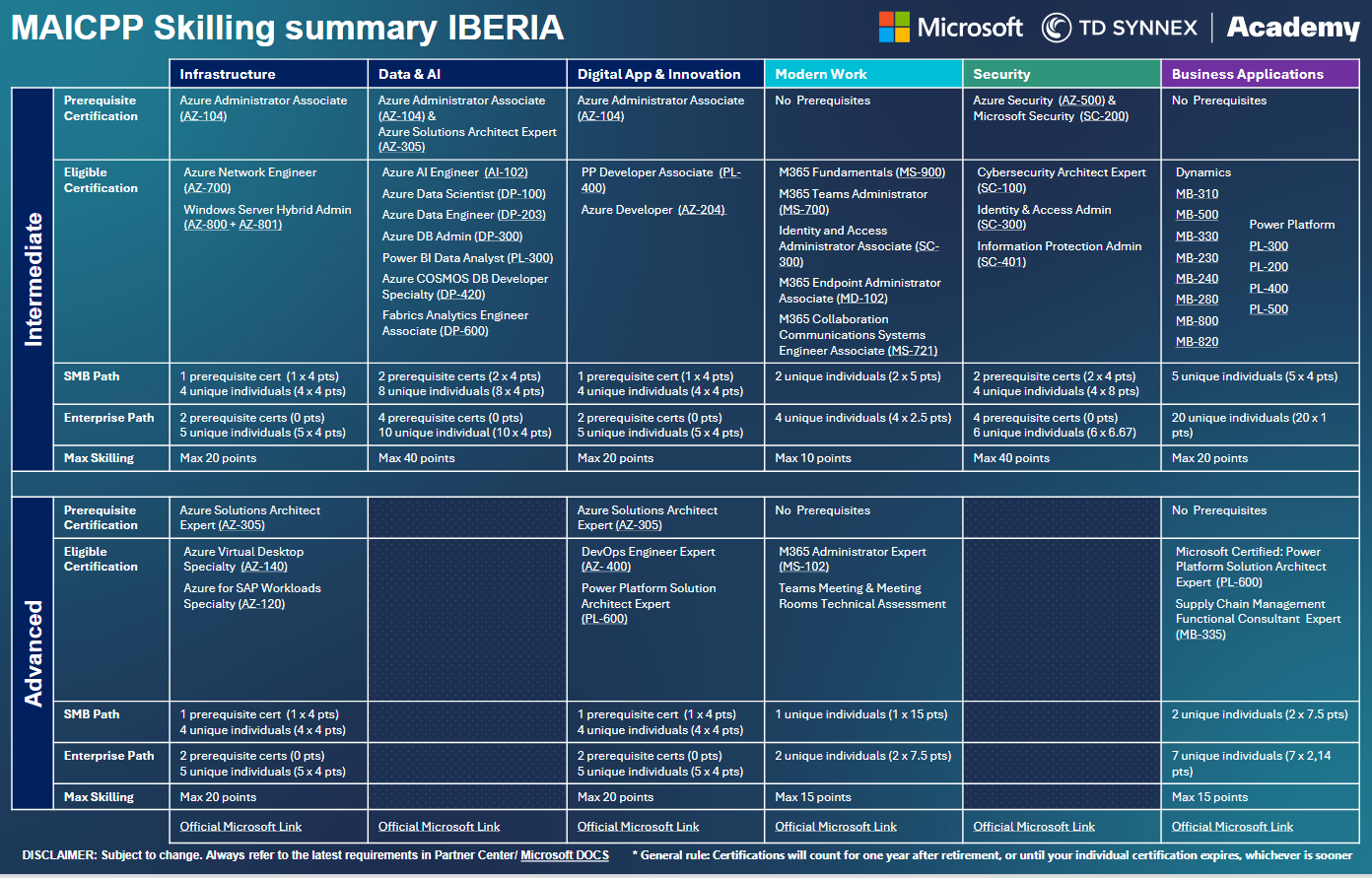This screenshot has width=1372, height=878.
Task: Select the Infrastructure column header
Action: (268, 74)
